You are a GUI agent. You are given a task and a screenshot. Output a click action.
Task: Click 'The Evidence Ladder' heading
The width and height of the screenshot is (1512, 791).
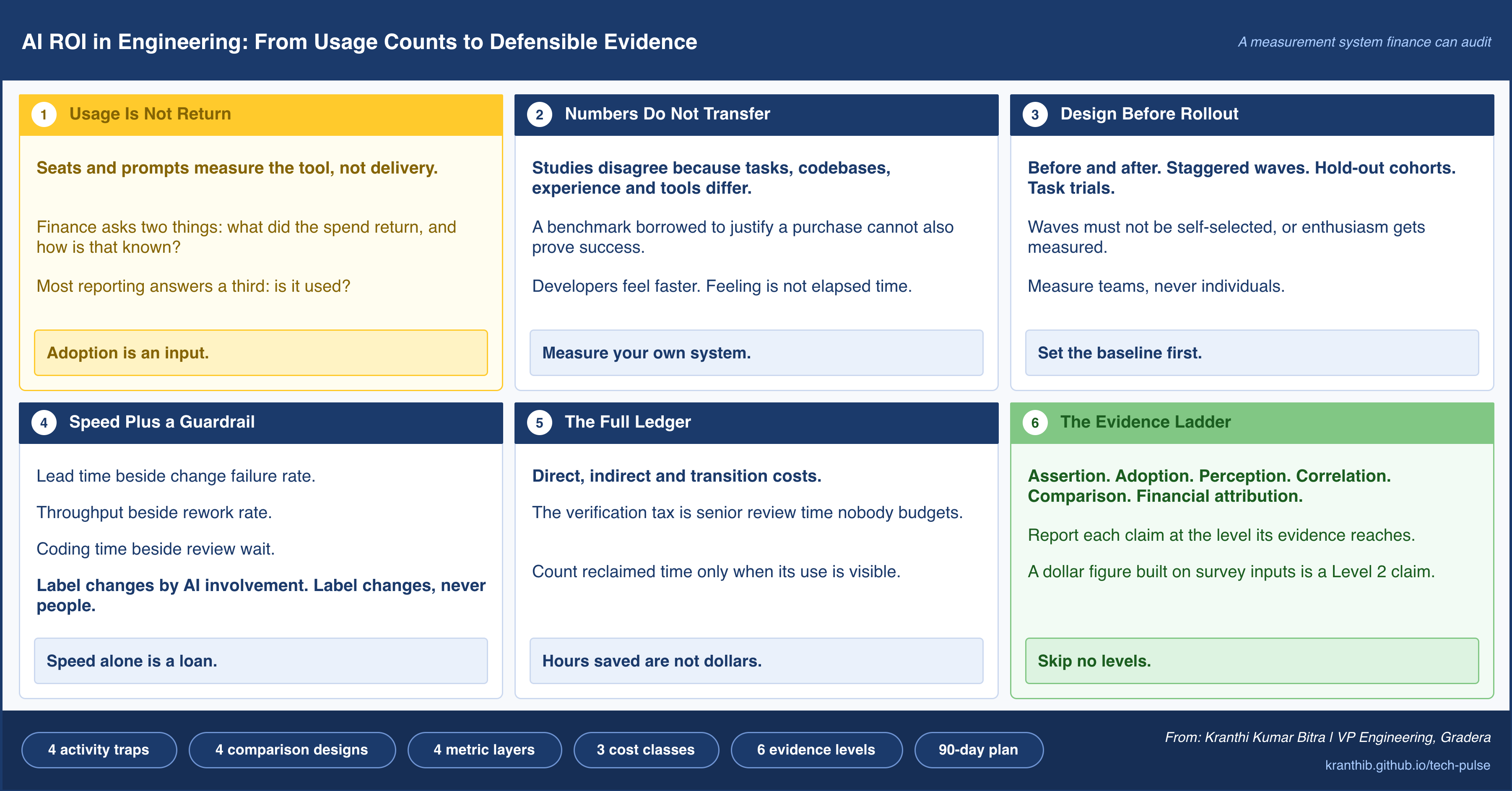[1145, 422]
